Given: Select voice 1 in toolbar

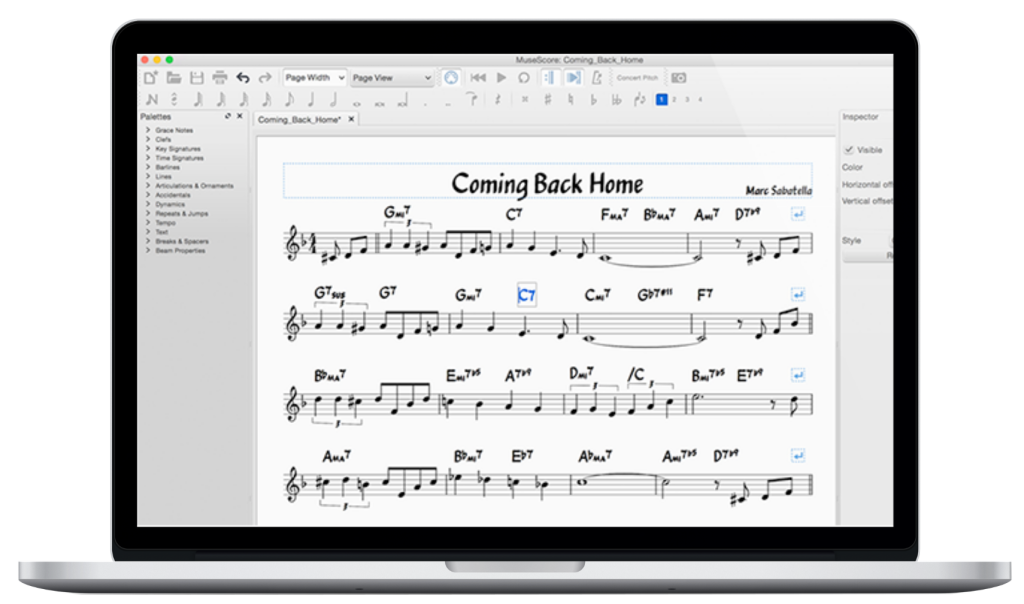Looking at the screenshot, I should (x=661, y=99).
